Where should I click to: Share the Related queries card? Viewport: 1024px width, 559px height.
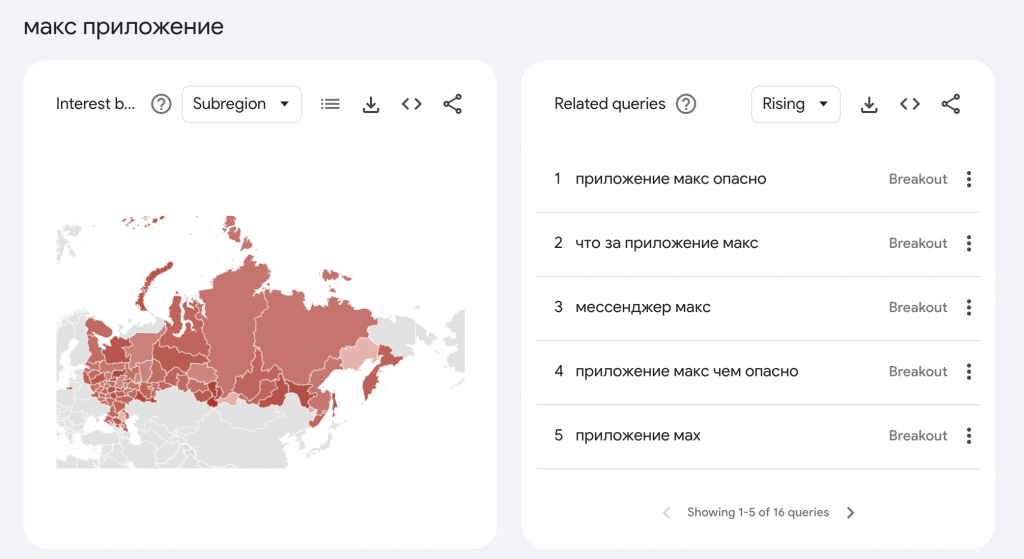(x=950, y=104)
